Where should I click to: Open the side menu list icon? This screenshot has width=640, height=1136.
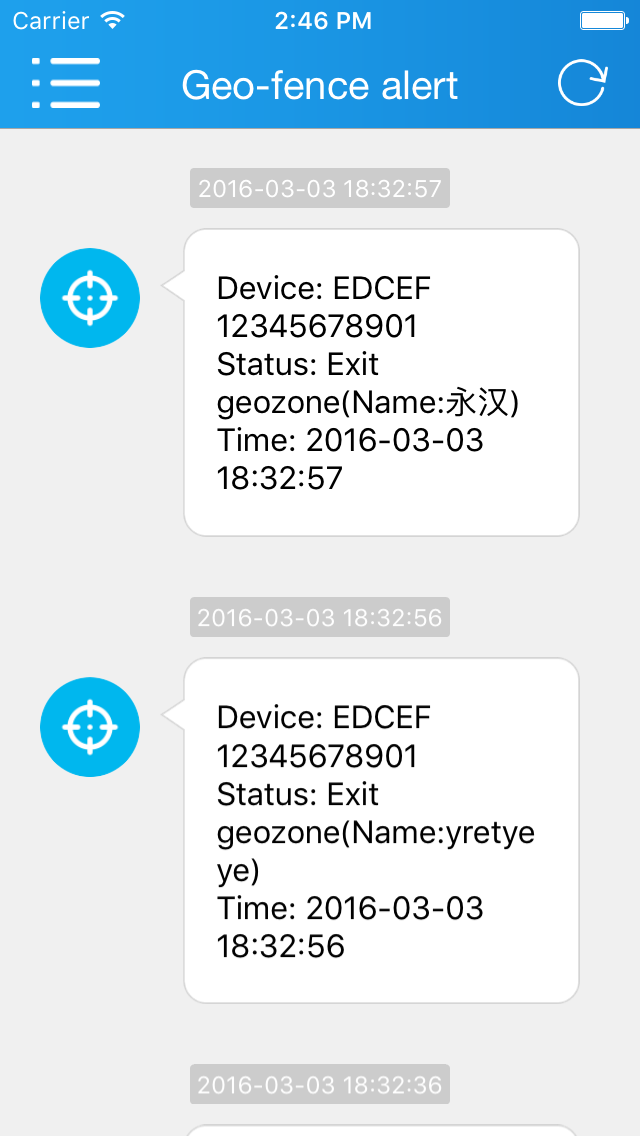66,83
